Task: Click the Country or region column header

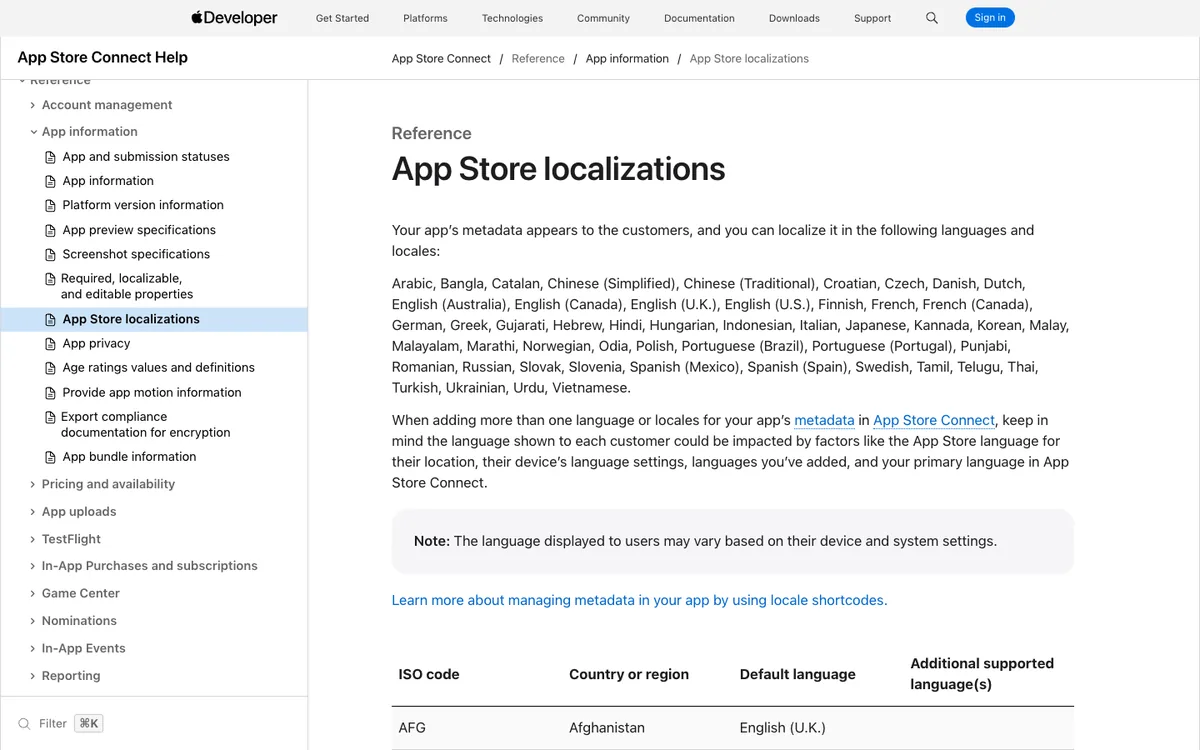Action: point(629,674)
